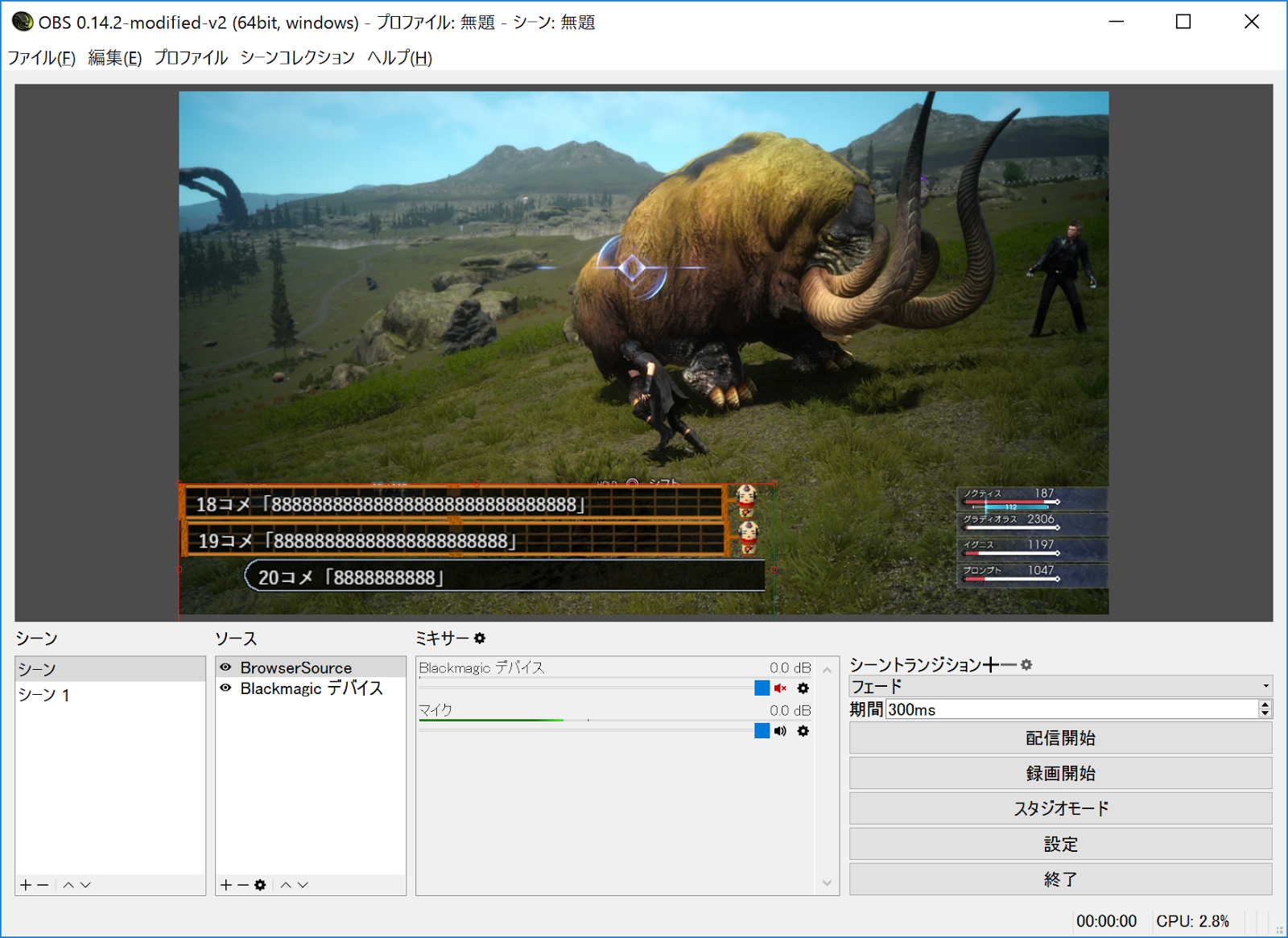
Task: Move the selected scene down
Action: click(85, 885)
